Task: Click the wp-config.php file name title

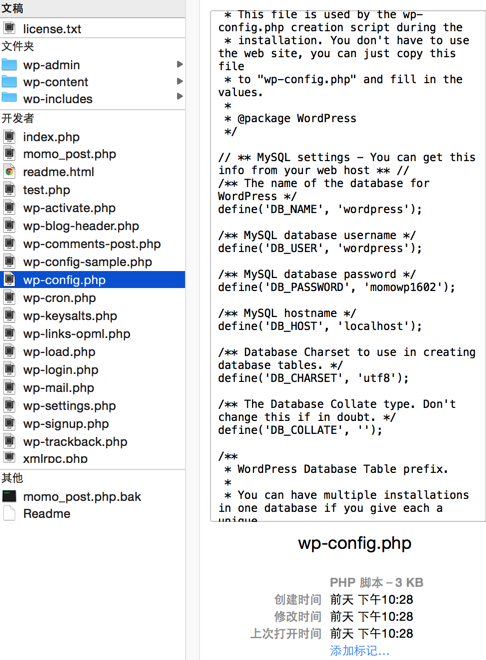Action: pos(354,543)
